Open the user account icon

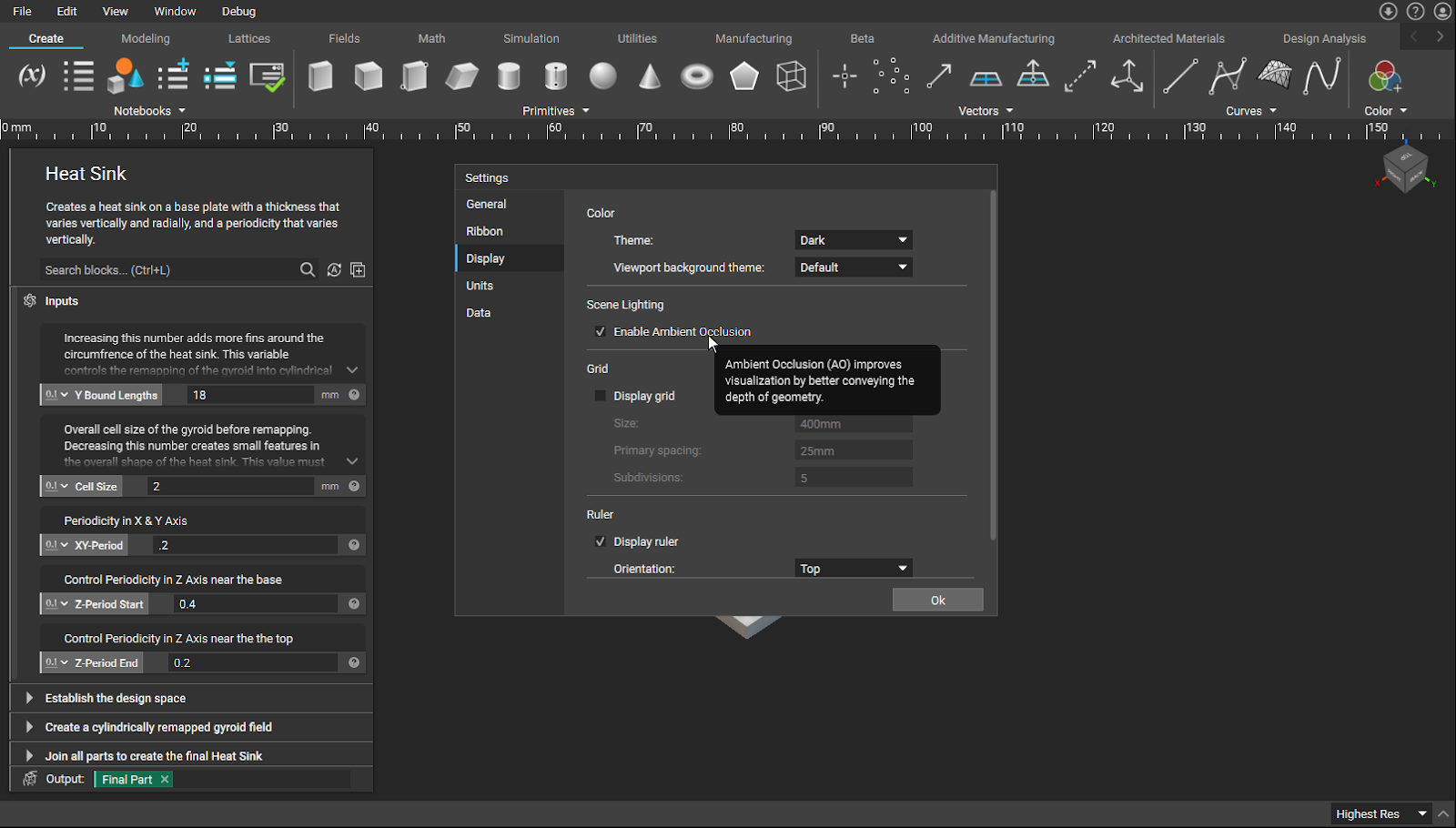1442,11
